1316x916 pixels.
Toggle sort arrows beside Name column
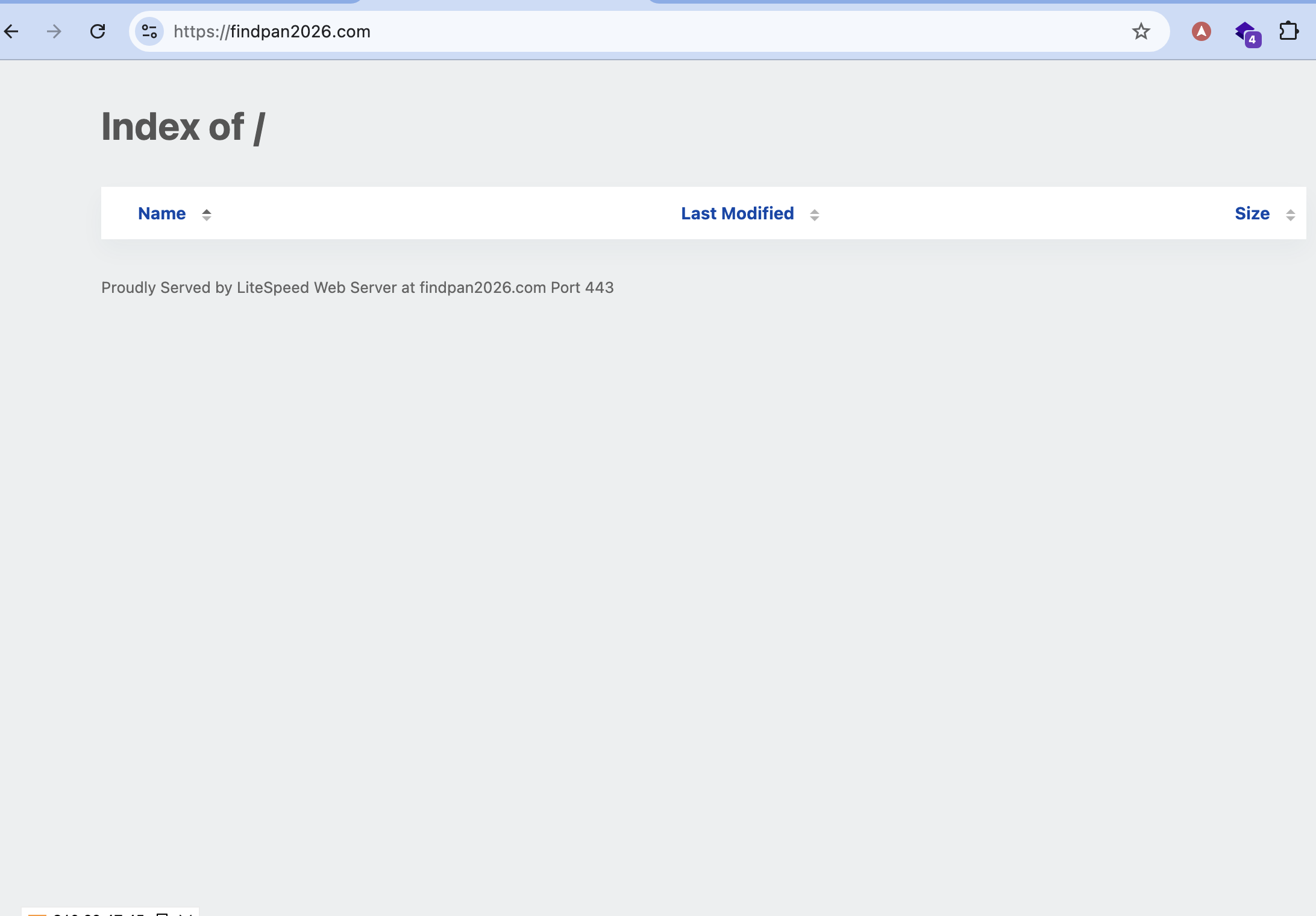(x=207, y=215)
